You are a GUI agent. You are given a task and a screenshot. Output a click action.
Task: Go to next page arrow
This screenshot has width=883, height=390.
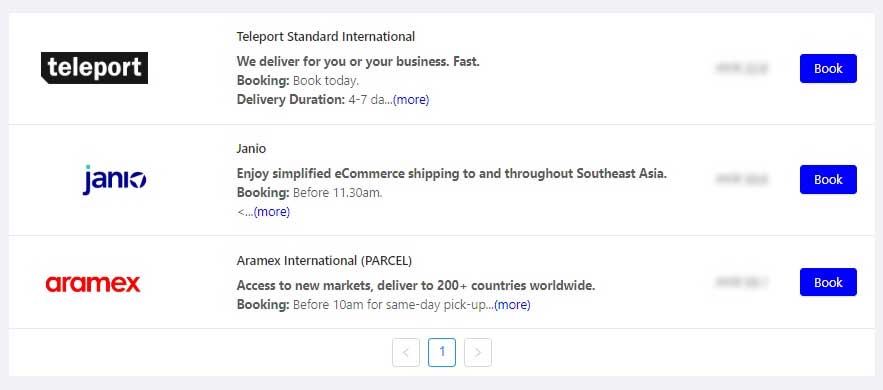[478, 352]
